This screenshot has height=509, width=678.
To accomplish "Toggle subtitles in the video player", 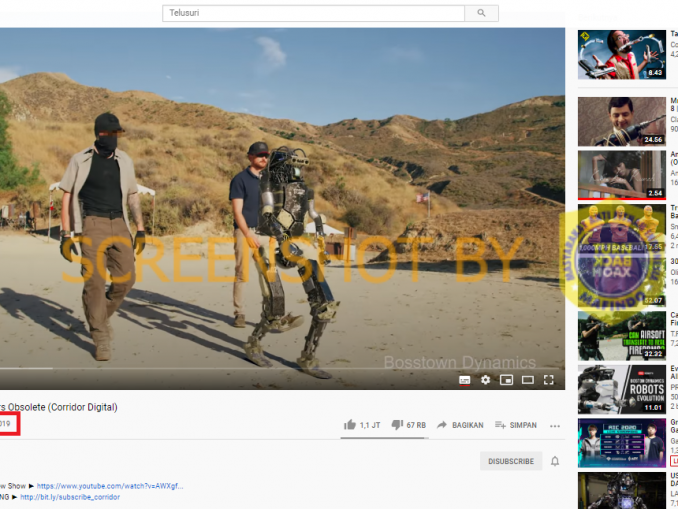I will coord(464,380).
